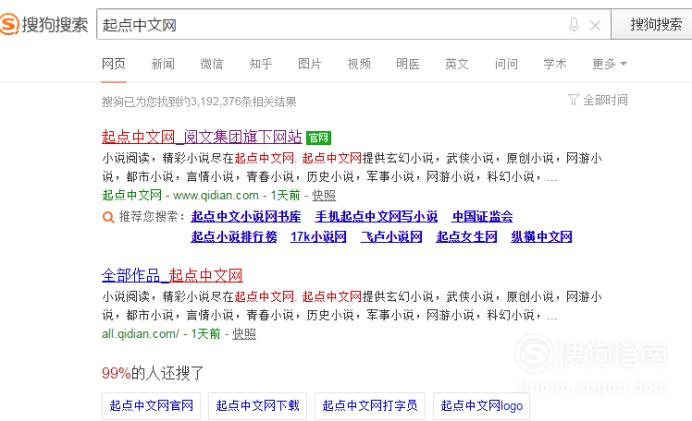Image resolution: width=692 pixels, height=421 pixels.
Task: Open result 起点中文网_阅文集团旗下网站
Action: point(202,137)
